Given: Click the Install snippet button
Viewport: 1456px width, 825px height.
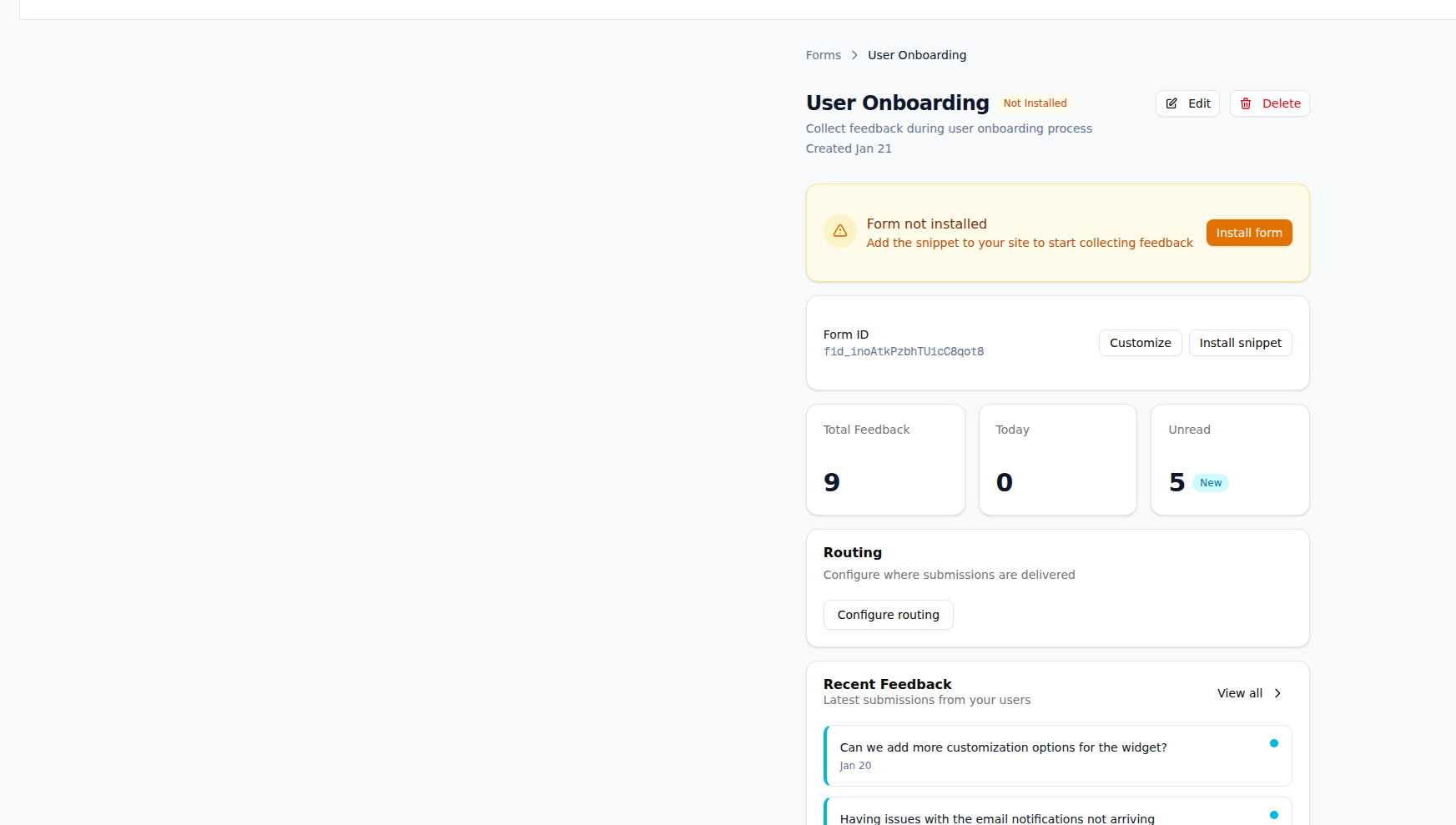Looking at the screenshot, I should pyautogui.click(x=1240, y=343).
